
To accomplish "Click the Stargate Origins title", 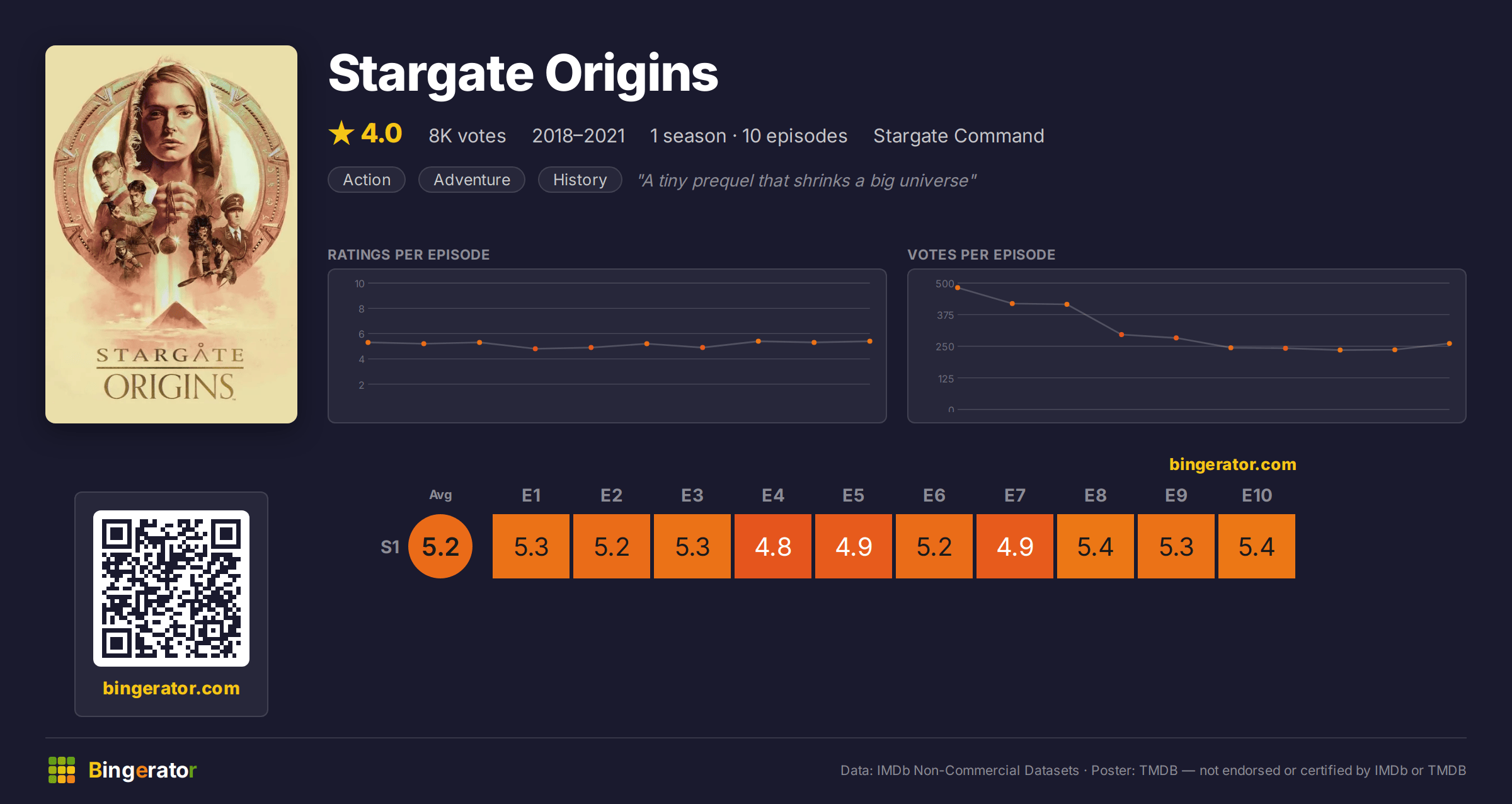I will (523, 74).
